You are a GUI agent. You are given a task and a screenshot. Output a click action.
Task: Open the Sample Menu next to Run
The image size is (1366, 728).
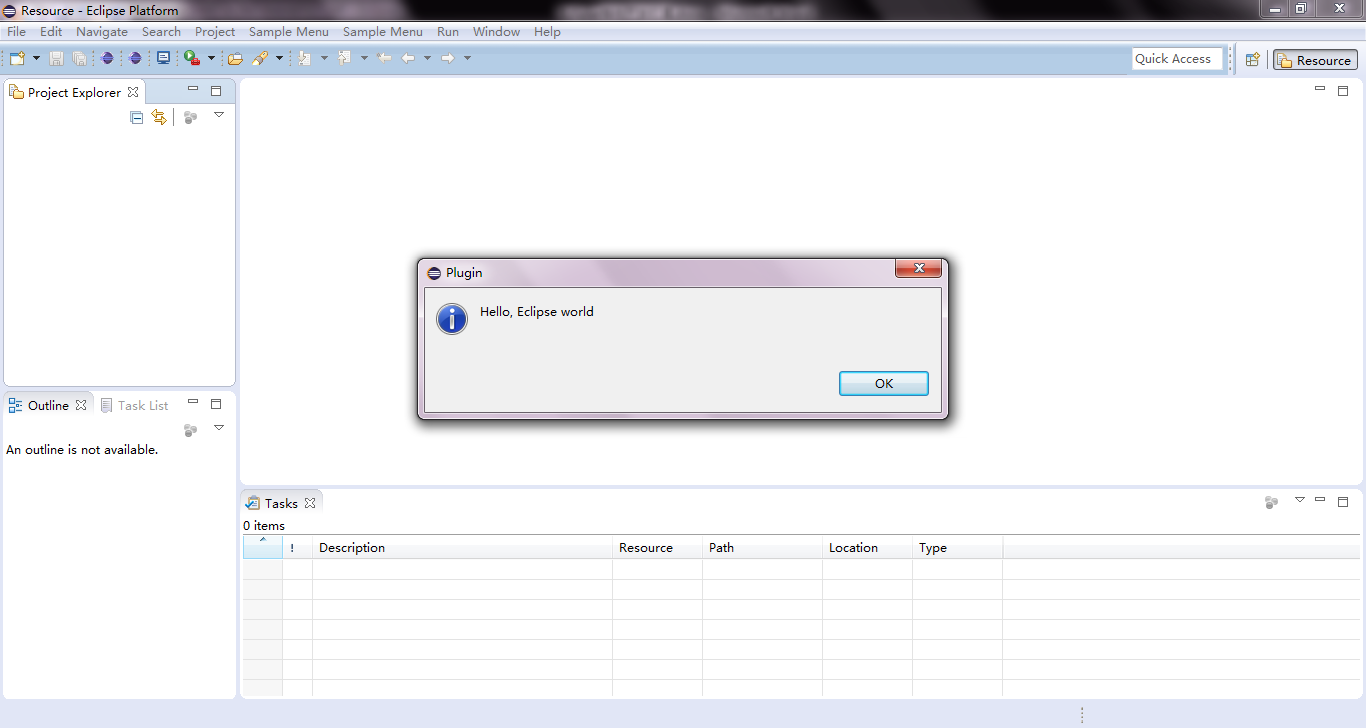383,32
